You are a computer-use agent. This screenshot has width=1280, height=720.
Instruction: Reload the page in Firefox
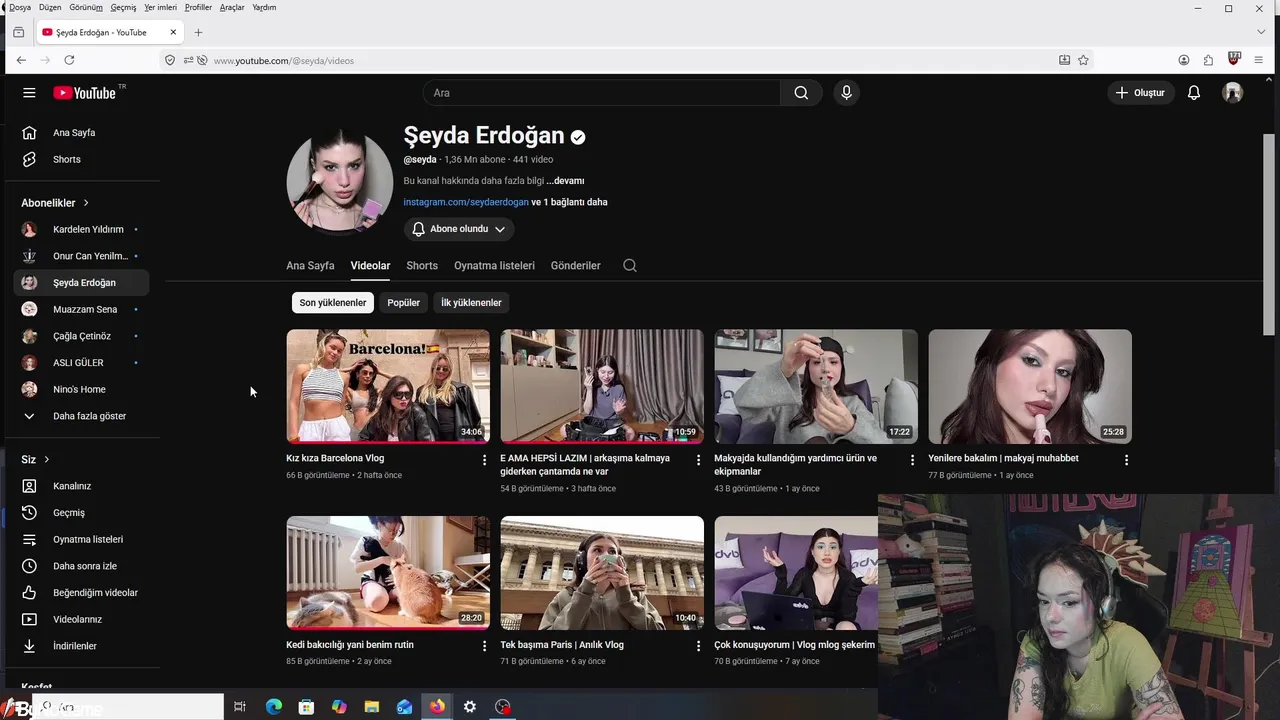click(x=69, y=60)
